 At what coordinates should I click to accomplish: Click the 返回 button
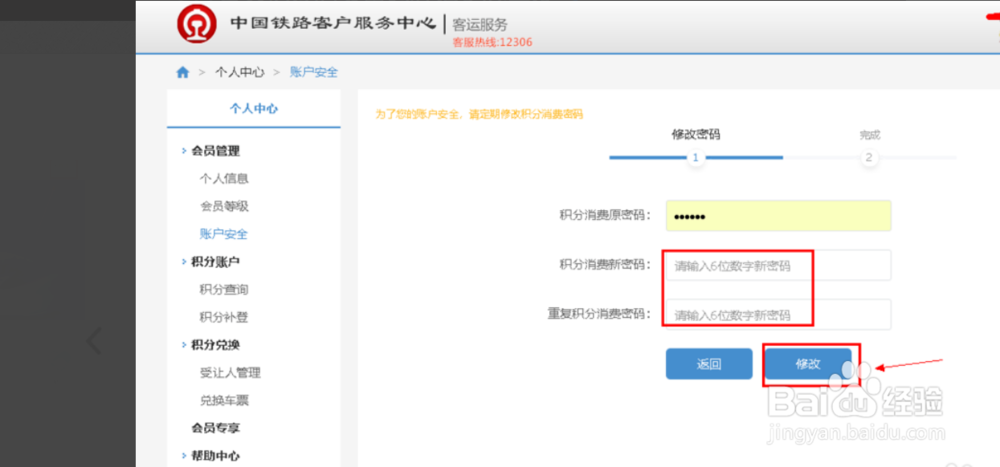coord(709,364)
